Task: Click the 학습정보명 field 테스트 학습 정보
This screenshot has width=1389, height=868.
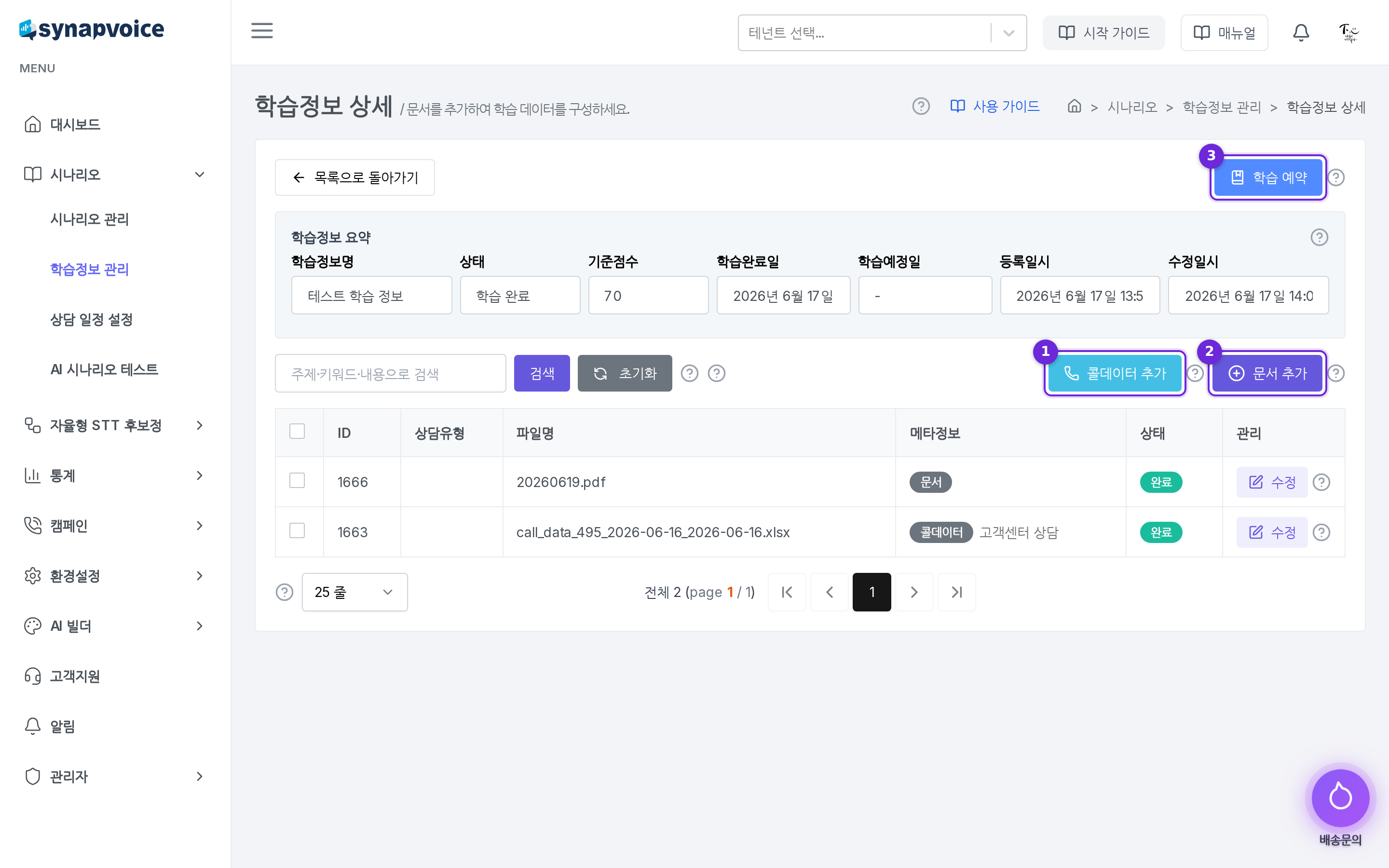Action: (x=371, y=295)
